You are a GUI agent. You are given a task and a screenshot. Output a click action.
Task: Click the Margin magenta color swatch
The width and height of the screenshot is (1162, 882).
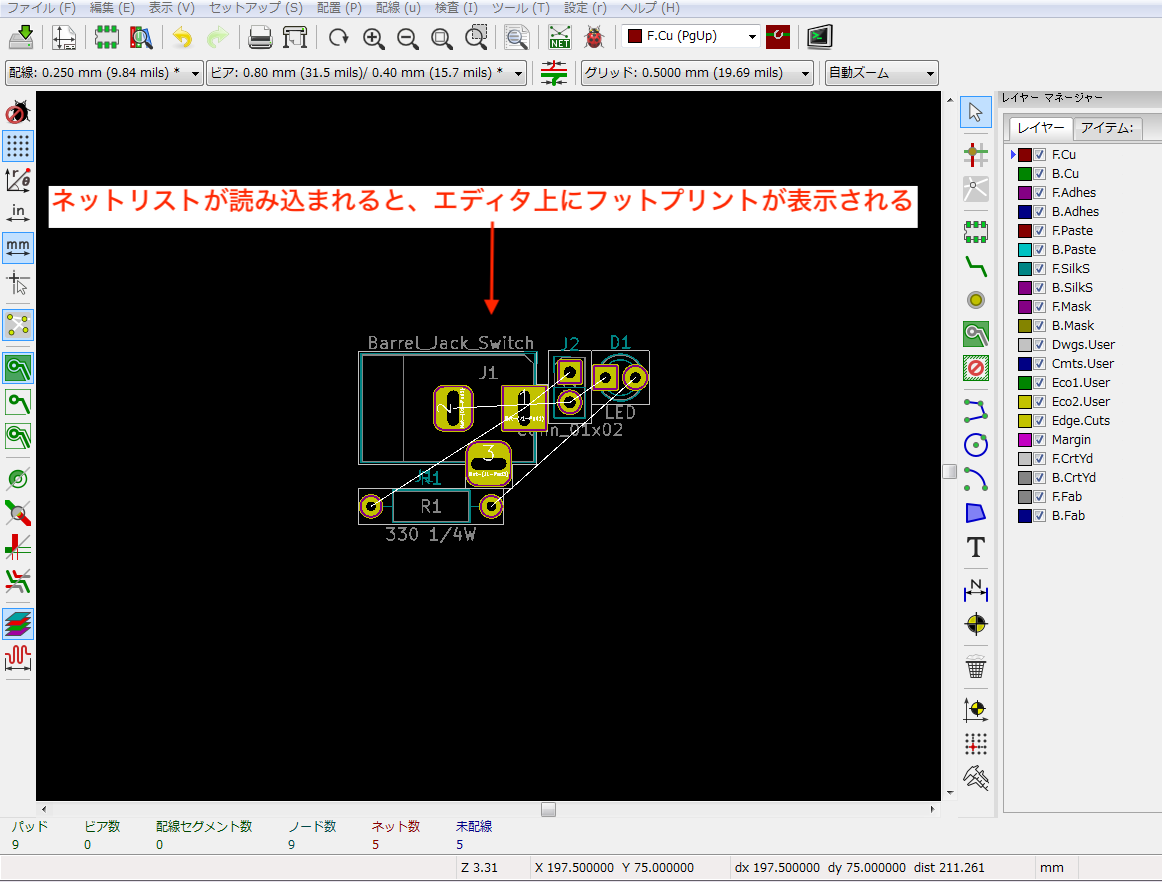coord(1025,440)
